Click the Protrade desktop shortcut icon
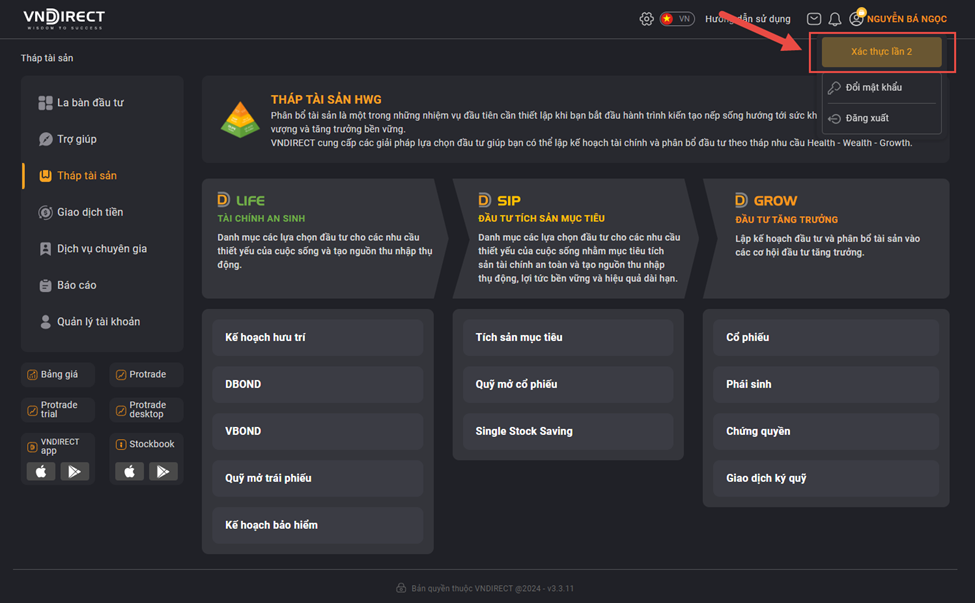975x603 pixels. (121, 410)
